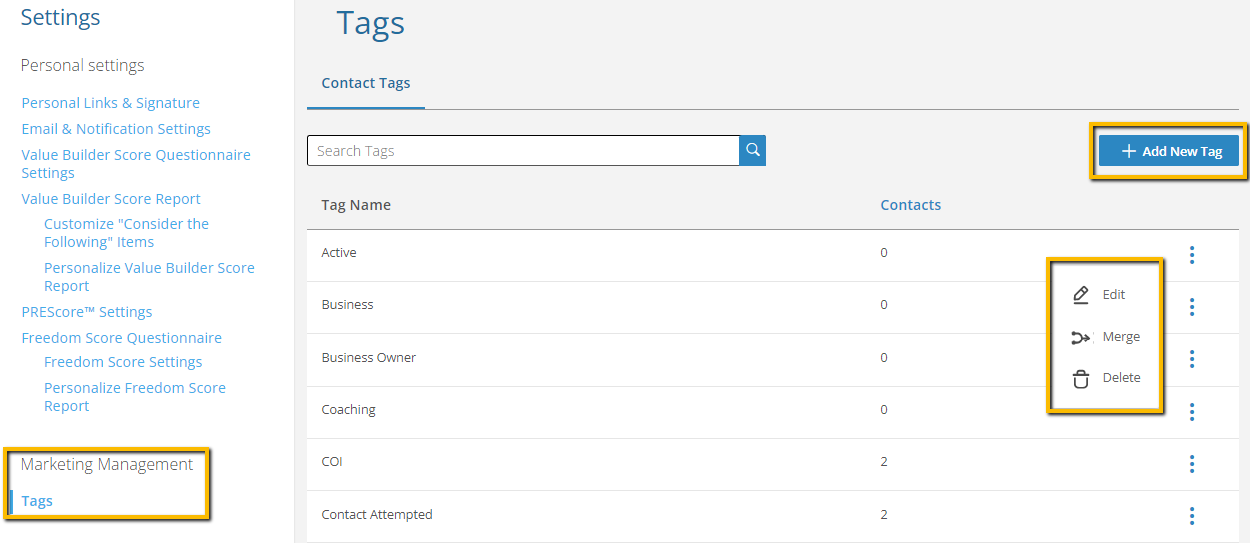Click the Merge arrows icon in popup menu

(1080, 338)
